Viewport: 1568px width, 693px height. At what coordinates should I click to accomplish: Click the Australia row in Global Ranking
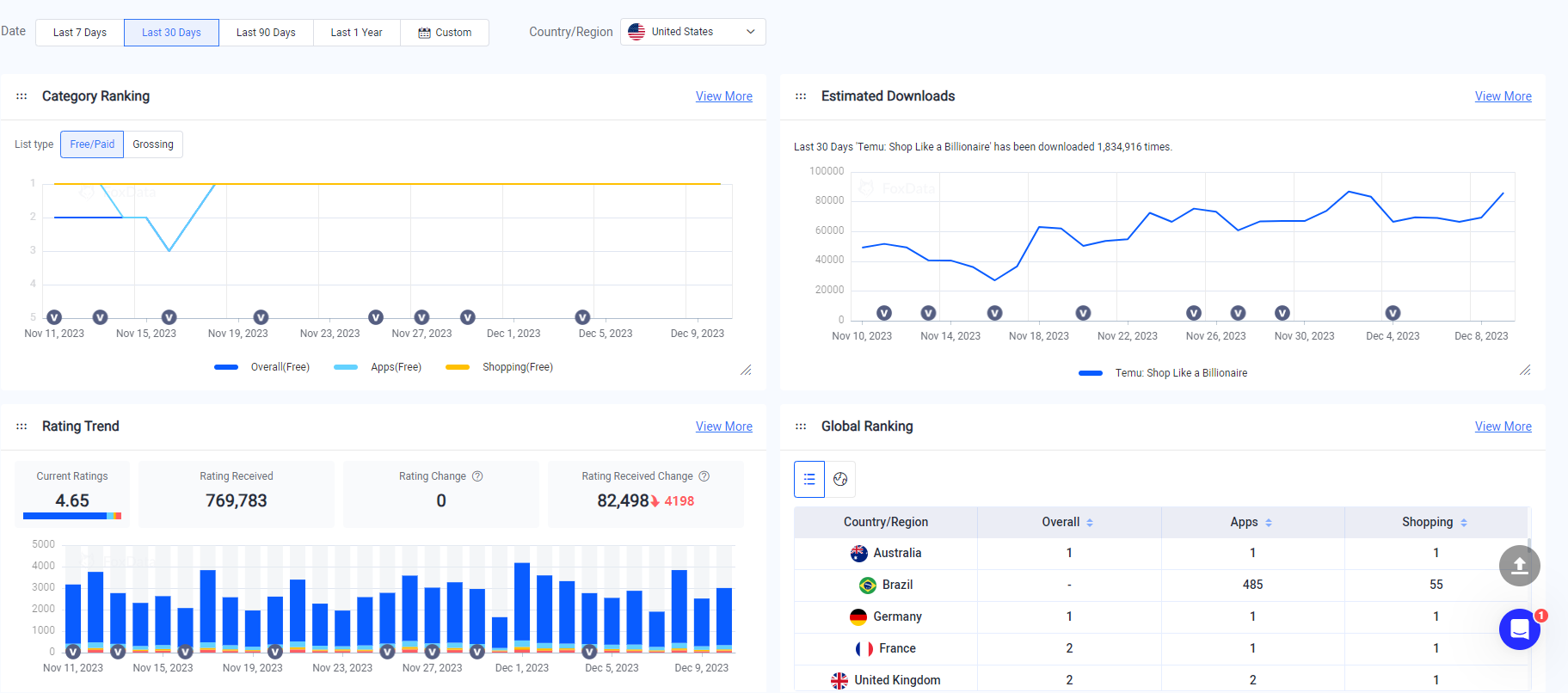coord(1160,553)
